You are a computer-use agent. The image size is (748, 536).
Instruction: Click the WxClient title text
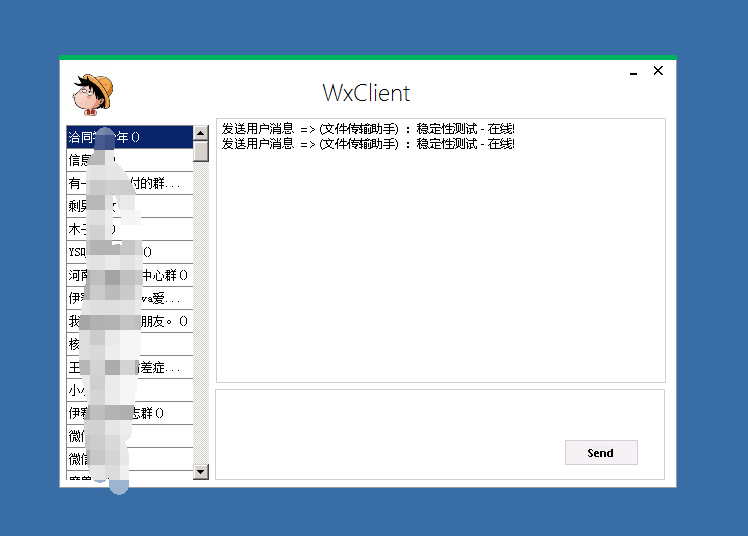(x=366, y=93)
